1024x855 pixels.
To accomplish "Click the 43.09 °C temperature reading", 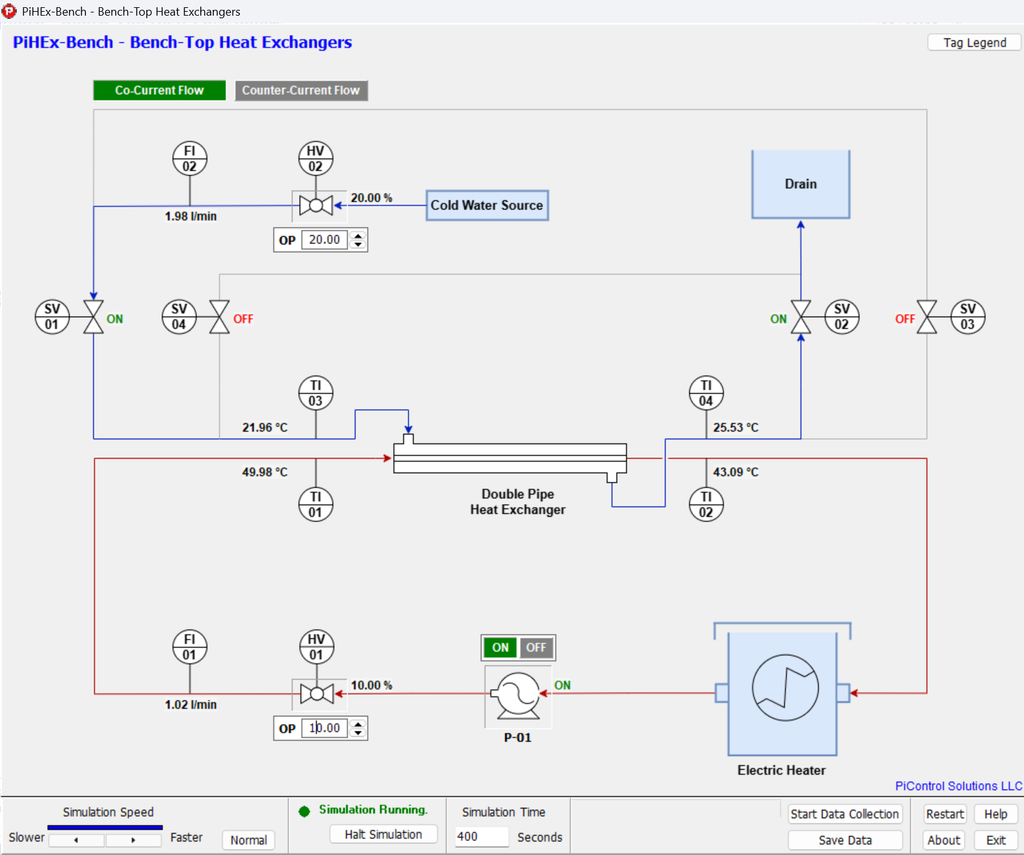I will click(736, 472).
